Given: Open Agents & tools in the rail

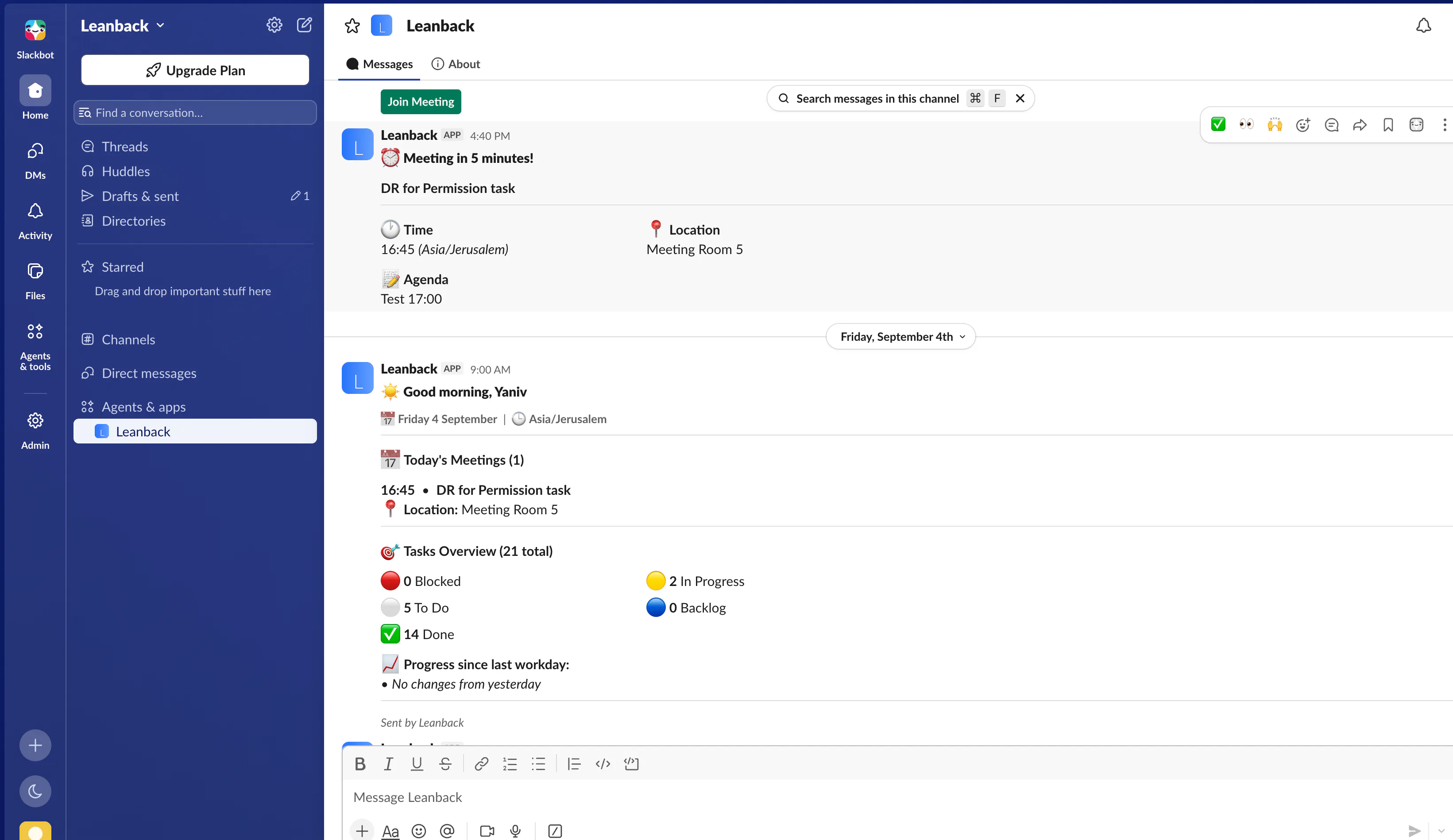Looking at the screenshot, I should pos(35,346).
